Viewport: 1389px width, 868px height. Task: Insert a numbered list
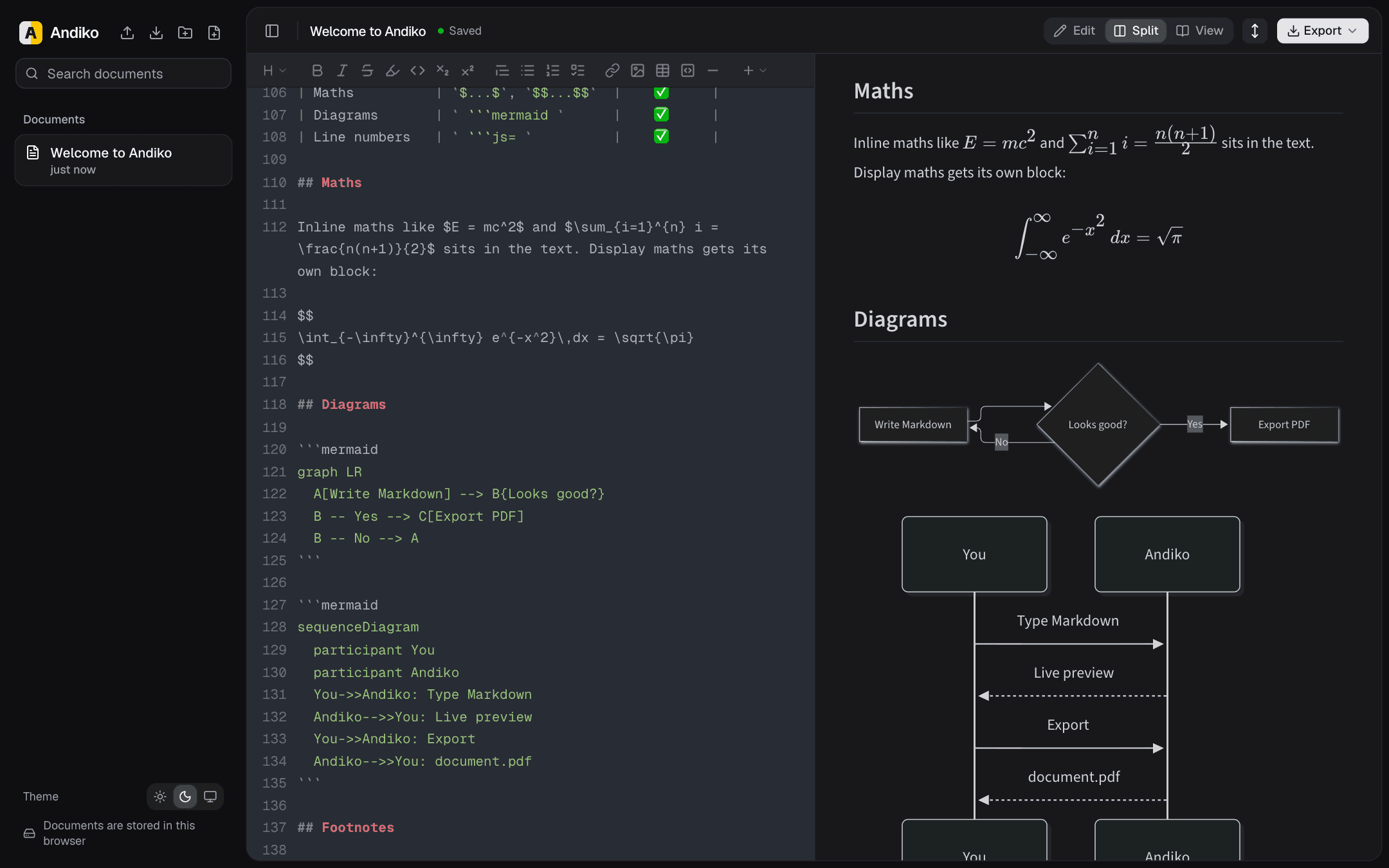[x=552, y=71]
